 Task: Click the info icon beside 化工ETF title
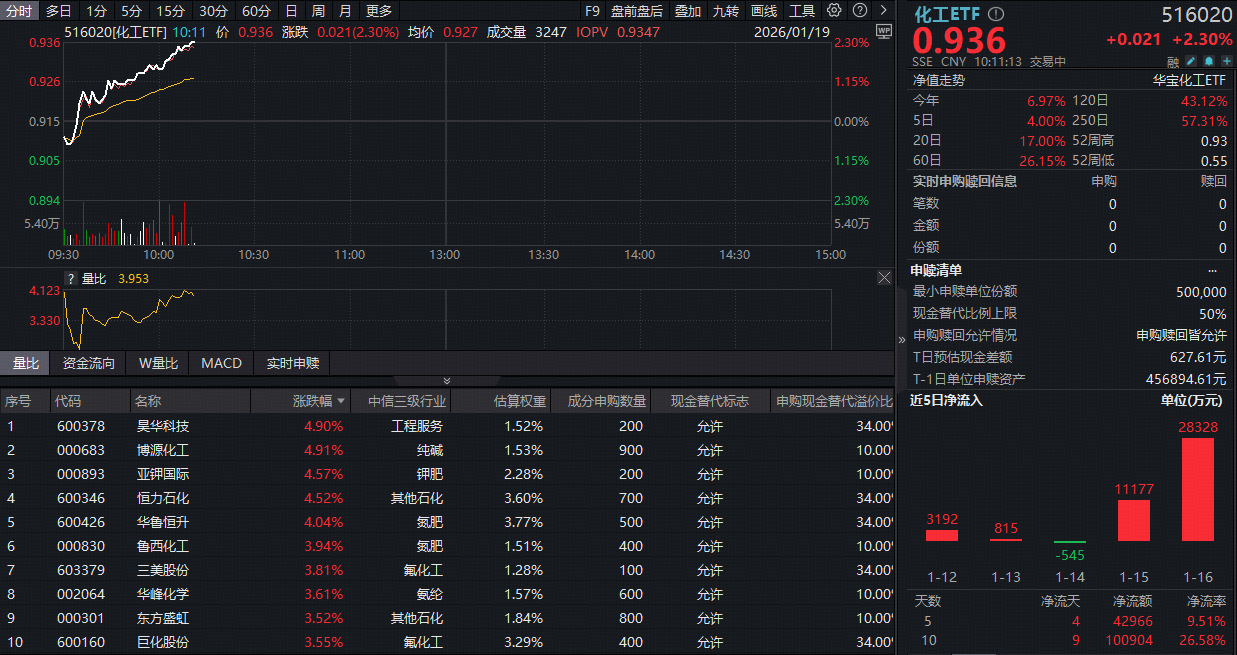pyautogui.click(x=994, y=14)
